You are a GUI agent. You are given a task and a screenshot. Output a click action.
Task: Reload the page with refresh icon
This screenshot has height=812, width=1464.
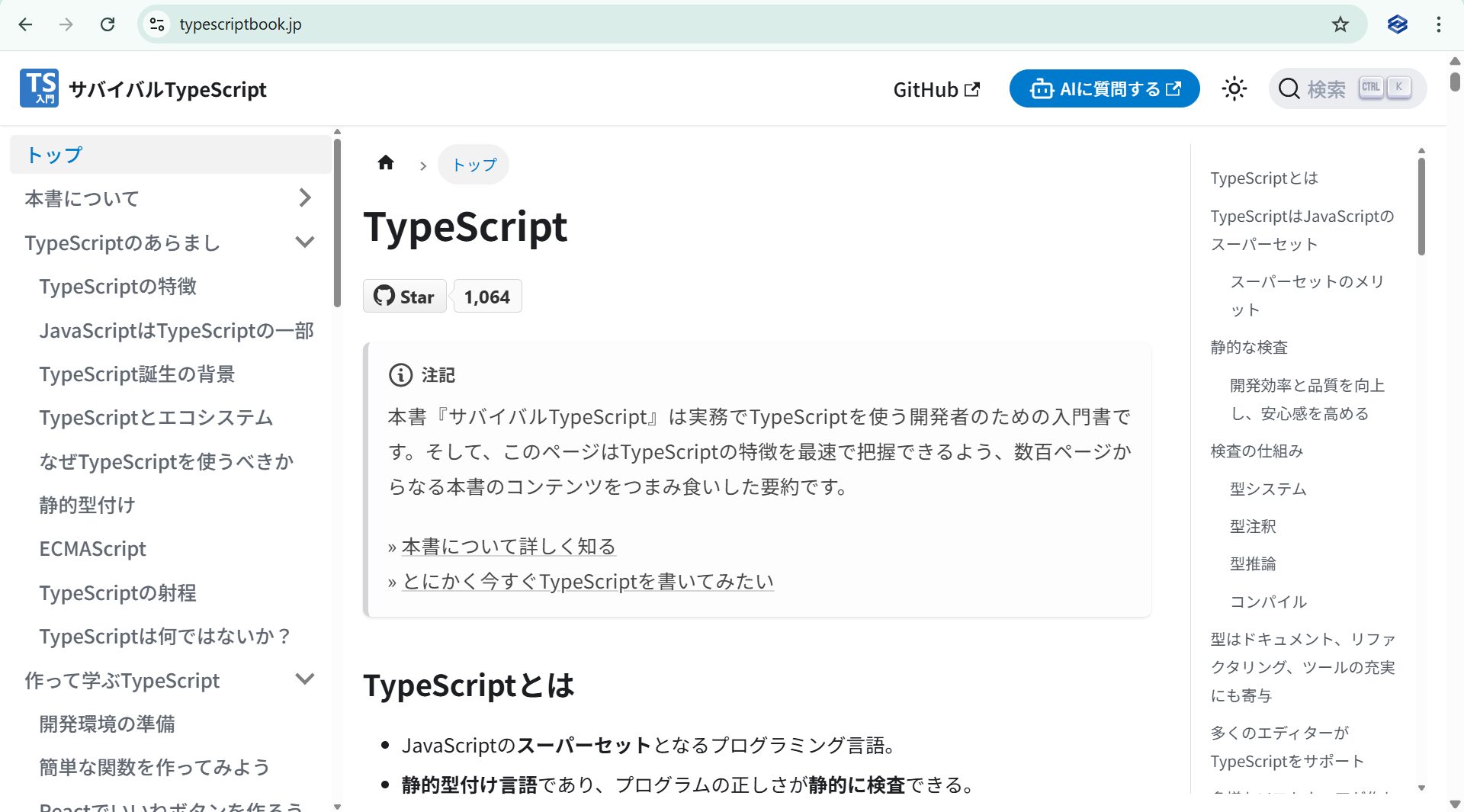tap(108, 24)
